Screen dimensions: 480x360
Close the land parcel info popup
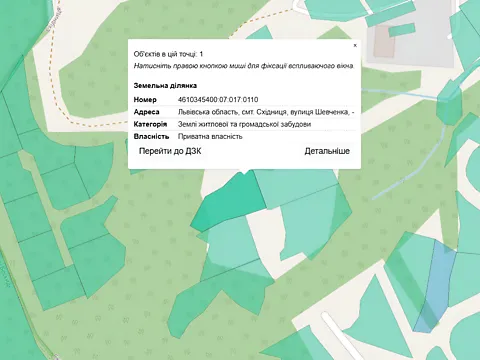pyautogui.click(x=355, y=45)
